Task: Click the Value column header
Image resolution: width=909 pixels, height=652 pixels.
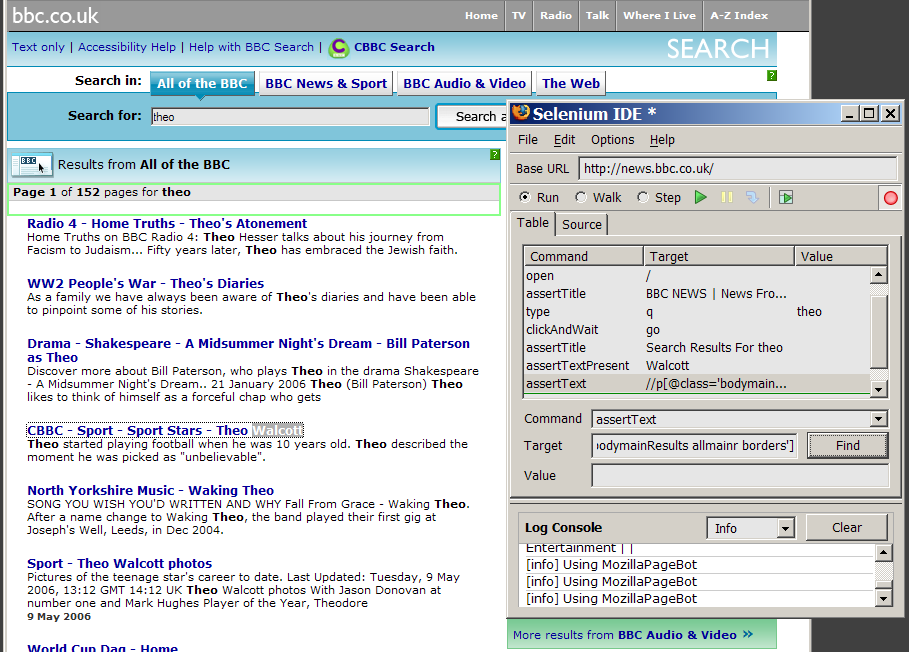Action: [841, 256]
